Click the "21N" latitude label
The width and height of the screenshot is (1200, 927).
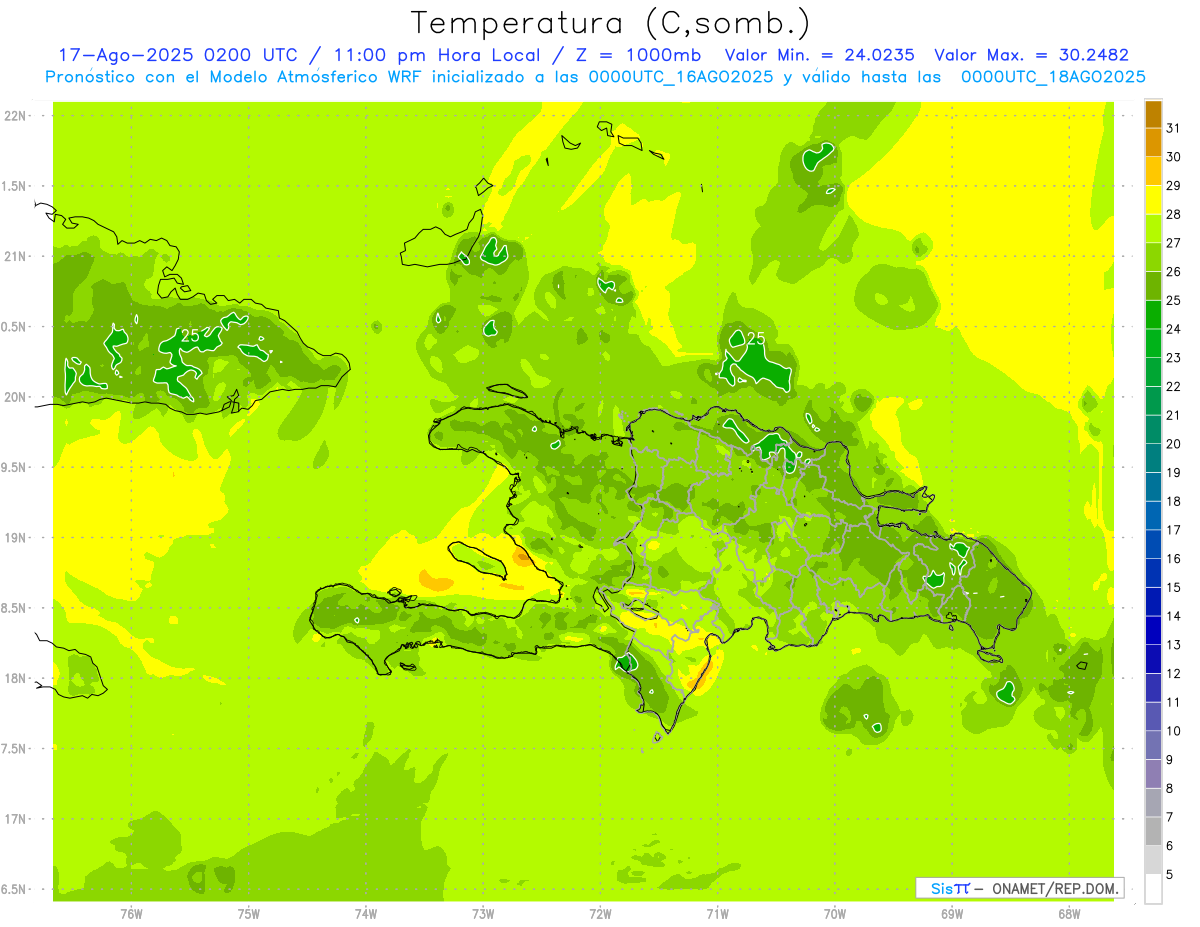(x=15, y=257)
